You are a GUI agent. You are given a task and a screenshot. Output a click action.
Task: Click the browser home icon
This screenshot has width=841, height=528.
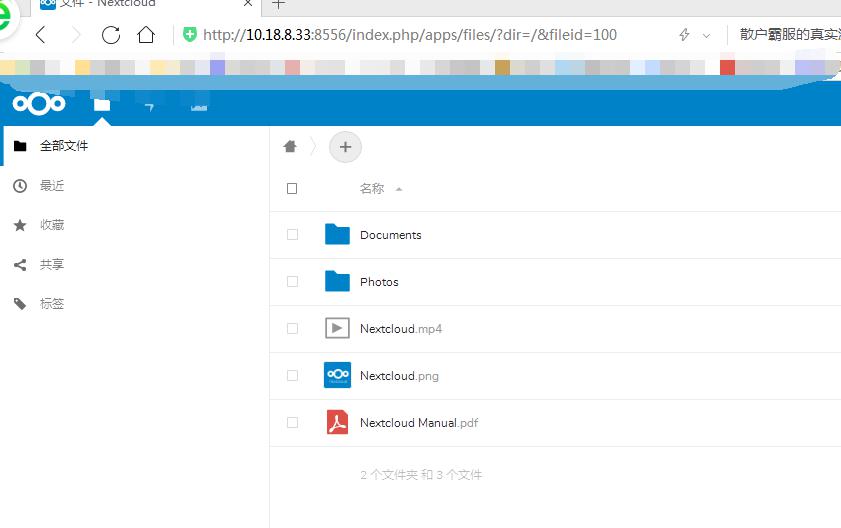(x=146, y=35)
